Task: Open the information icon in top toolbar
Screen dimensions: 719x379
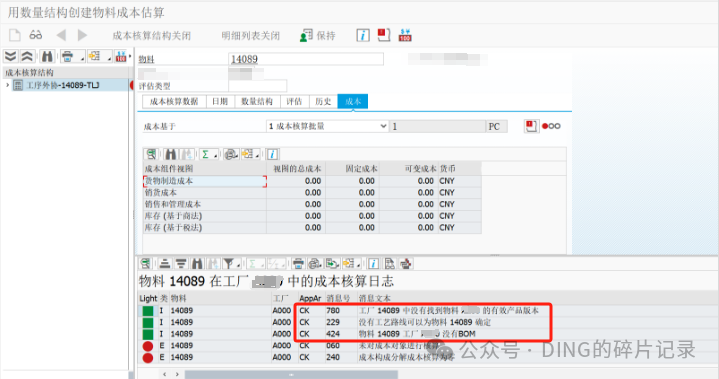Action: [x=363, y=35]
